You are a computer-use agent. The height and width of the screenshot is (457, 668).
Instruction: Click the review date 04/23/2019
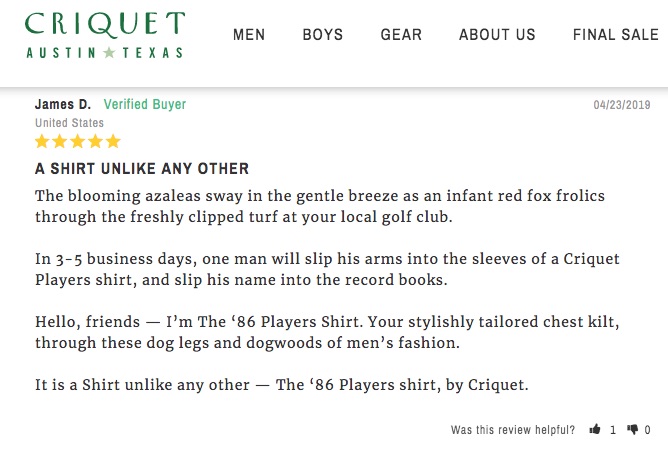tap(622, 105)
